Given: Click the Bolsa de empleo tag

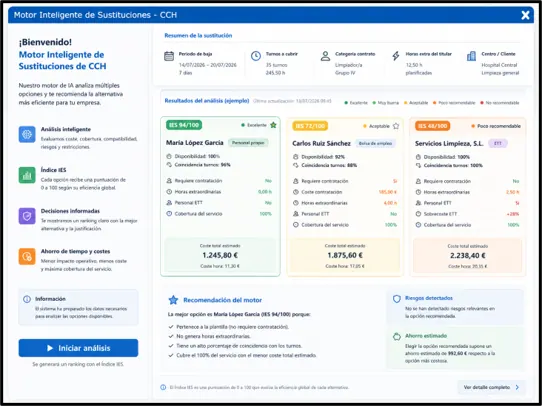Looking at the screenshot, I should pos(375,143).
